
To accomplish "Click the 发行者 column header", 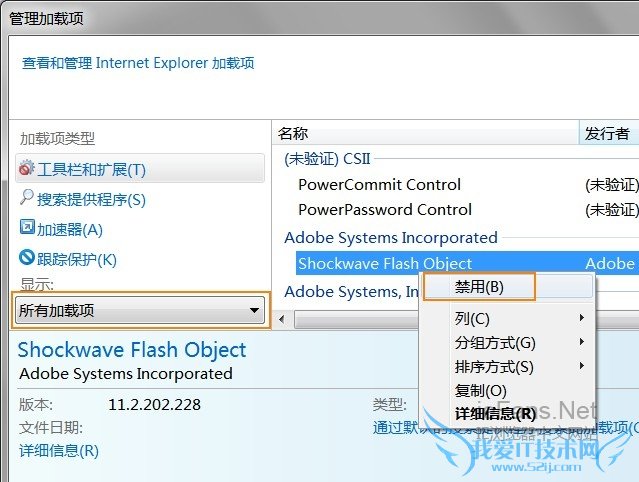I will tap(607, 133).
